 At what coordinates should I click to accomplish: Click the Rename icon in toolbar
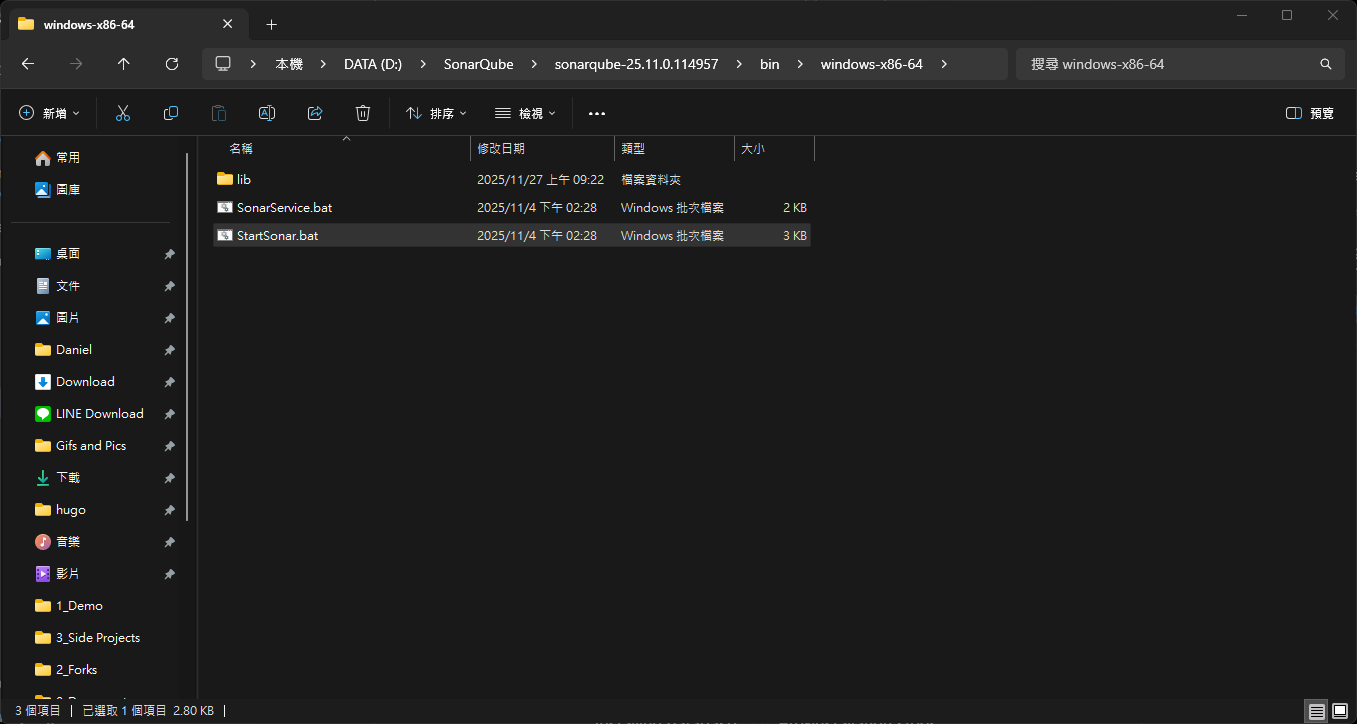pyautogui.click(x=267, y=114)
